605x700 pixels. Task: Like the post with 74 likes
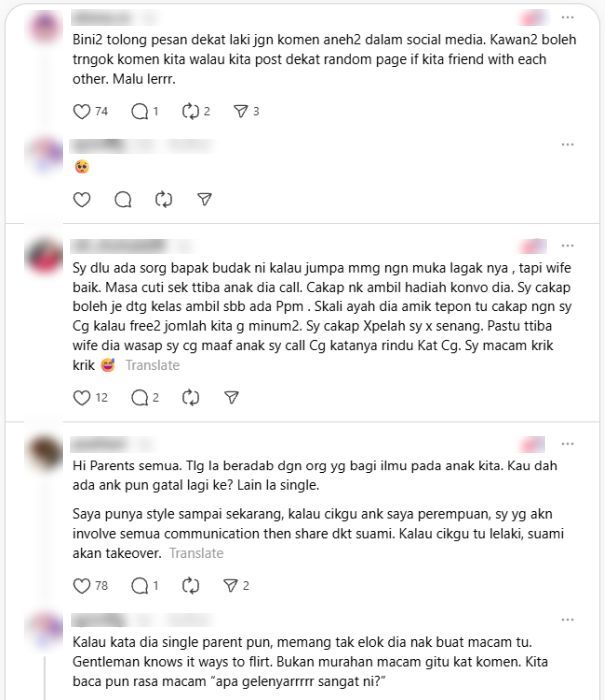point(82,111)
